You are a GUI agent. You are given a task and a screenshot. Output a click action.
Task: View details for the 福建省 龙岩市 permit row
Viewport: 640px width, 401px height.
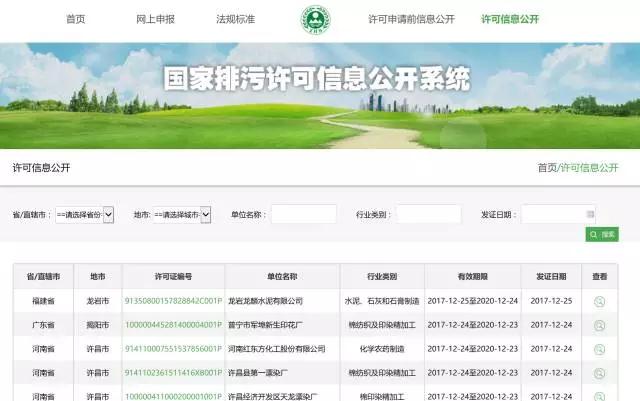(599, 300)
